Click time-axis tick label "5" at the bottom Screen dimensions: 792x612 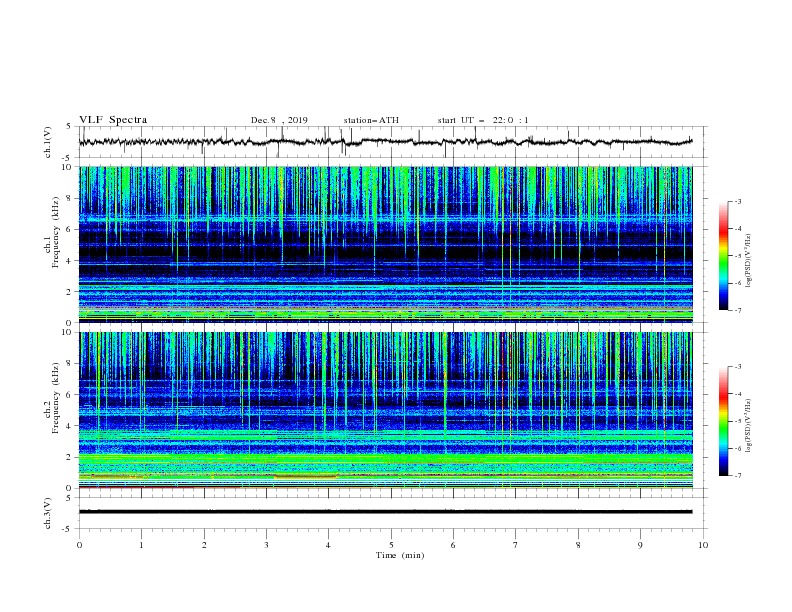[391, 545]
